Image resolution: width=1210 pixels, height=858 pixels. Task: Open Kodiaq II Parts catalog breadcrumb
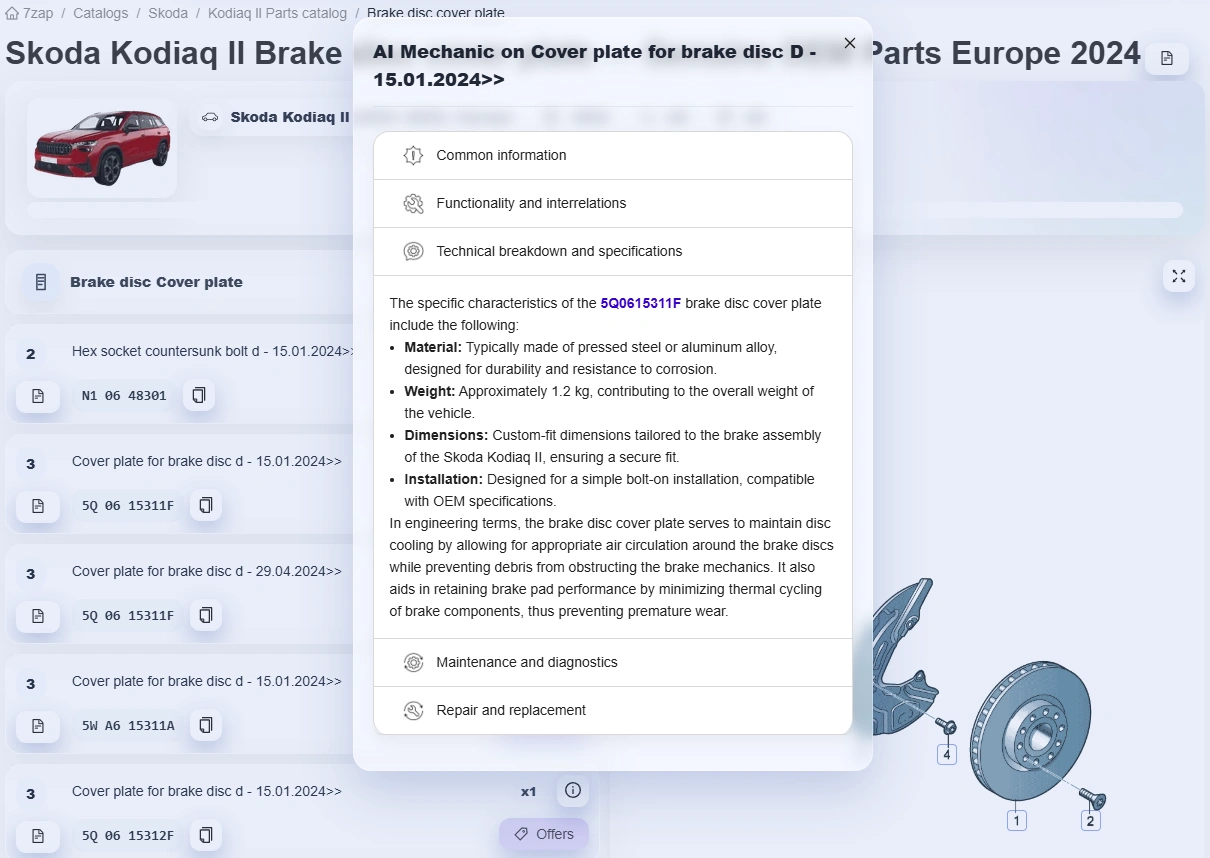277,13
